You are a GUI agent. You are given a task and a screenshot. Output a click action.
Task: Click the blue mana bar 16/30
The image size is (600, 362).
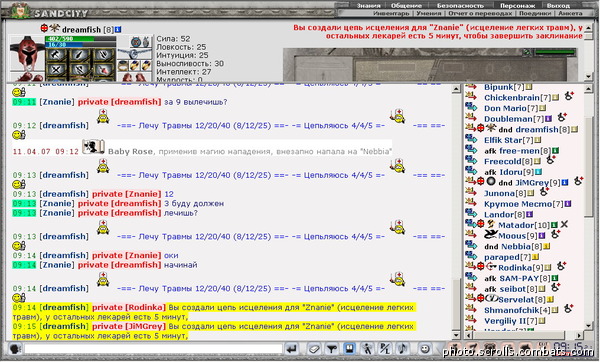[80, 44]
